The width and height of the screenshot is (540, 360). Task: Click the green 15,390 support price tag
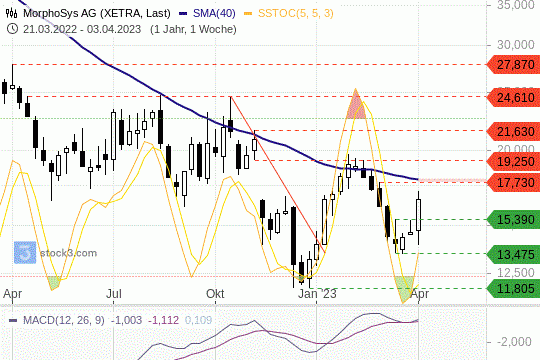click(513, 219)
